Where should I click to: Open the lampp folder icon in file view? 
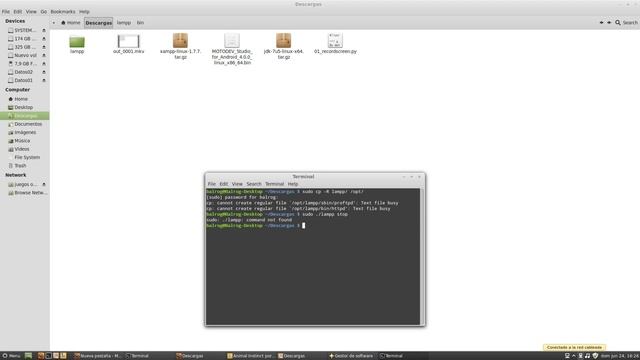click(77, 42)
